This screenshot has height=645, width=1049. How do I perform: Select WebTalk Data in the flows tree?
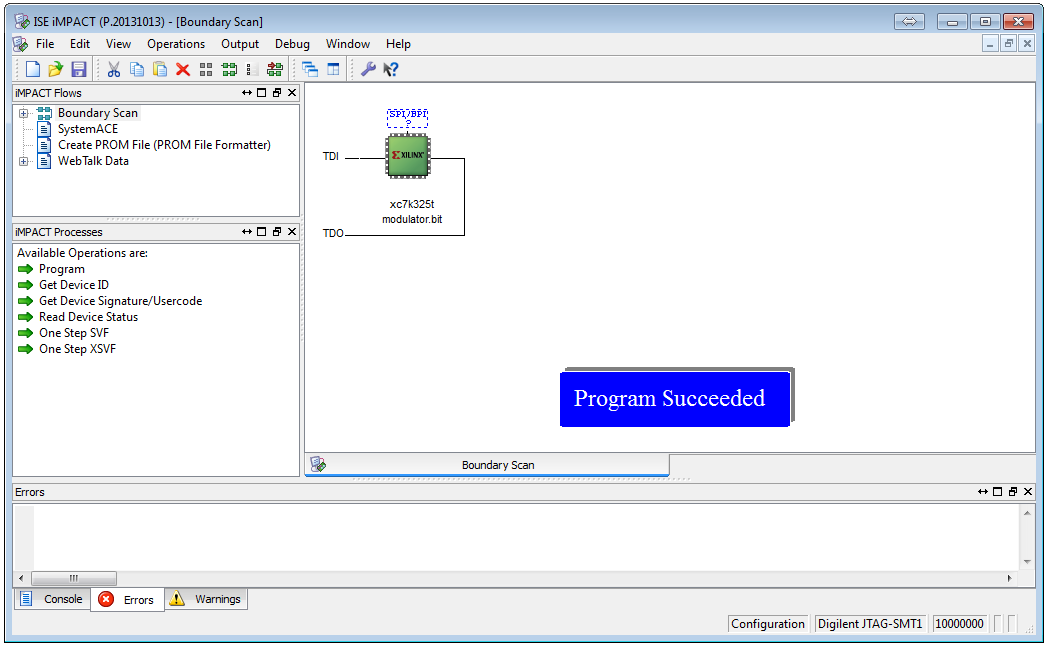click(93, 161)
